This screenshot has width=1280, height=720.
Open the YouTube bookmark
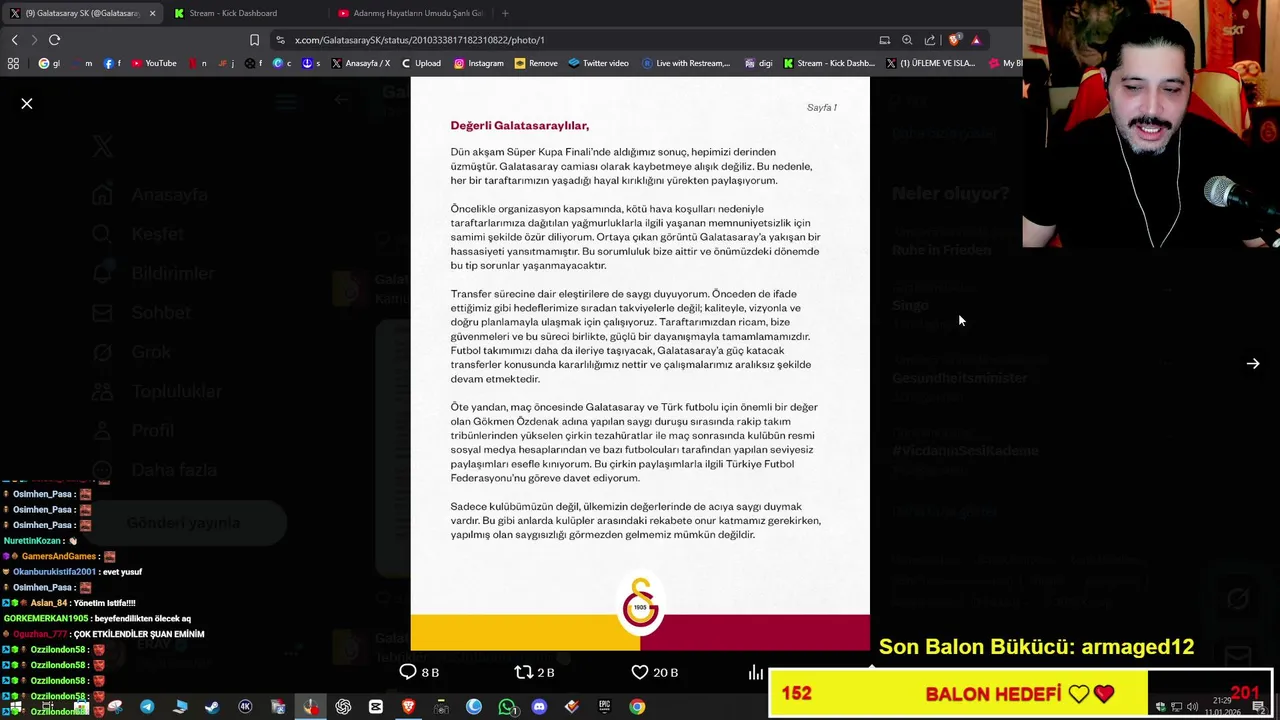(x=154, y=63)
